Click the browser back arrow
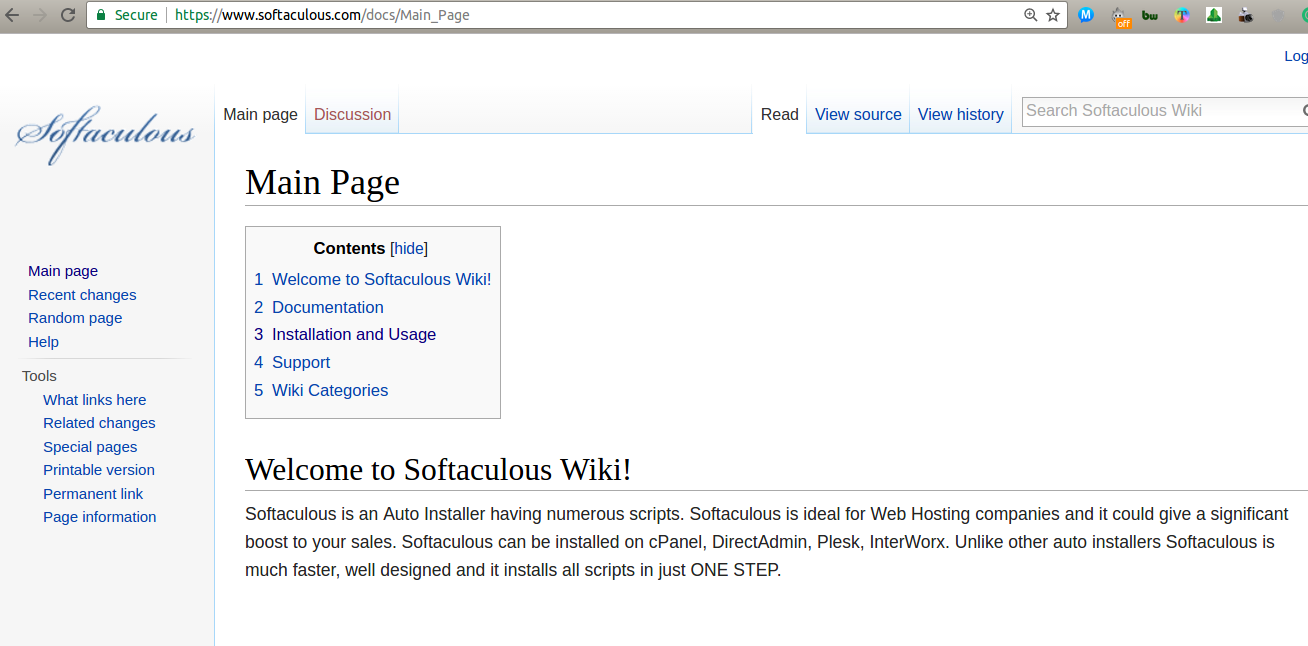 (12, 15)
